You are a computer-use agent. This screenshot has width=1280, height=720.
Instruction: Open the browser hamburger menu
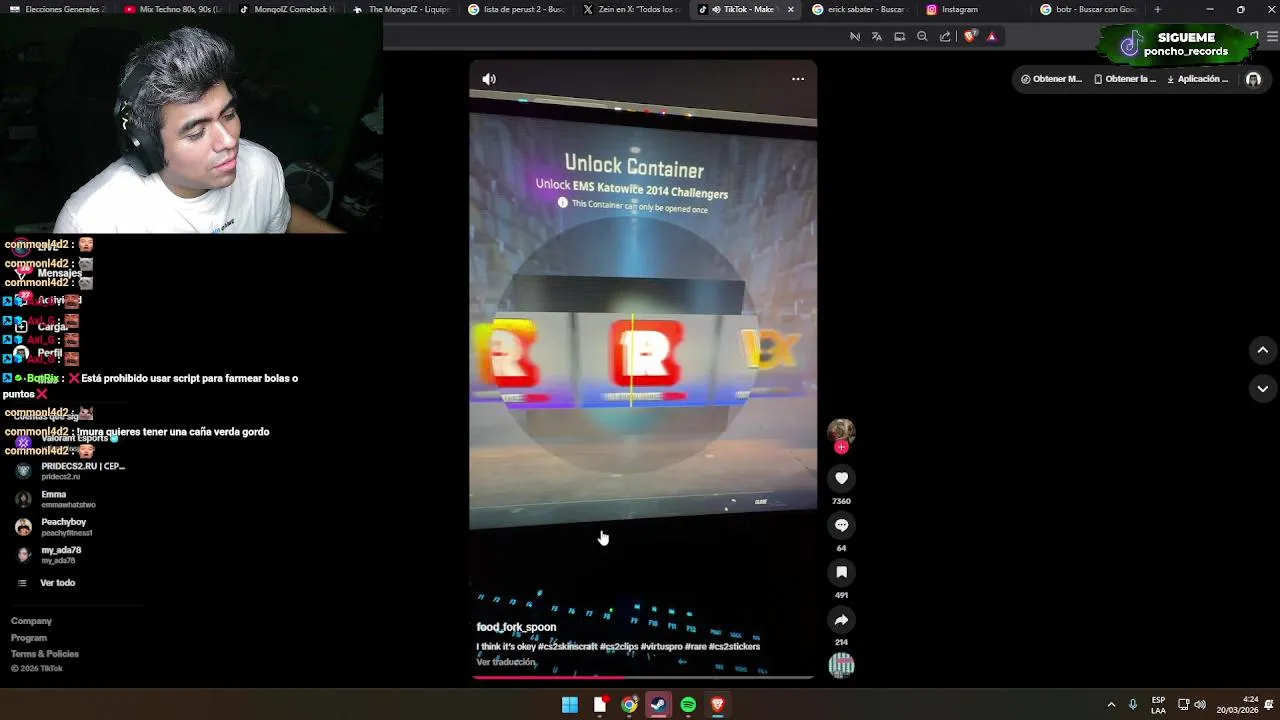[1272, 36]
